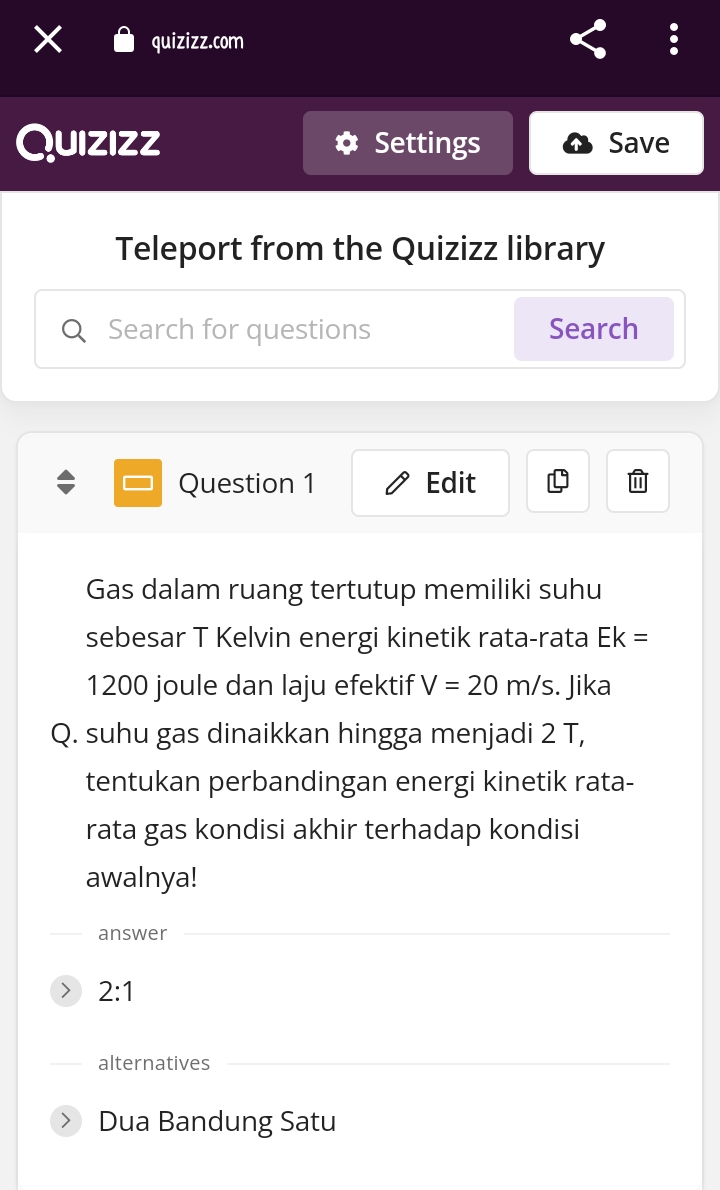Click the yellow question type icon
The height and width of the screenshot is (1190, 720).
click(x=138, y=483)
